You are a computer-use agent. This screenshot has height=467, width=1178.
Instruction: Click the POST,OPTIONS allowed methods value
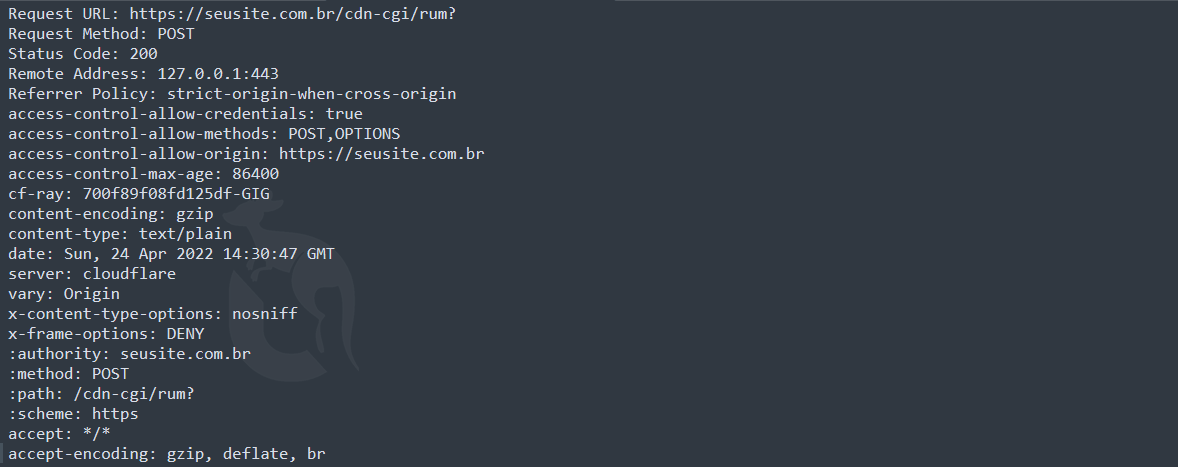[344, 133]
